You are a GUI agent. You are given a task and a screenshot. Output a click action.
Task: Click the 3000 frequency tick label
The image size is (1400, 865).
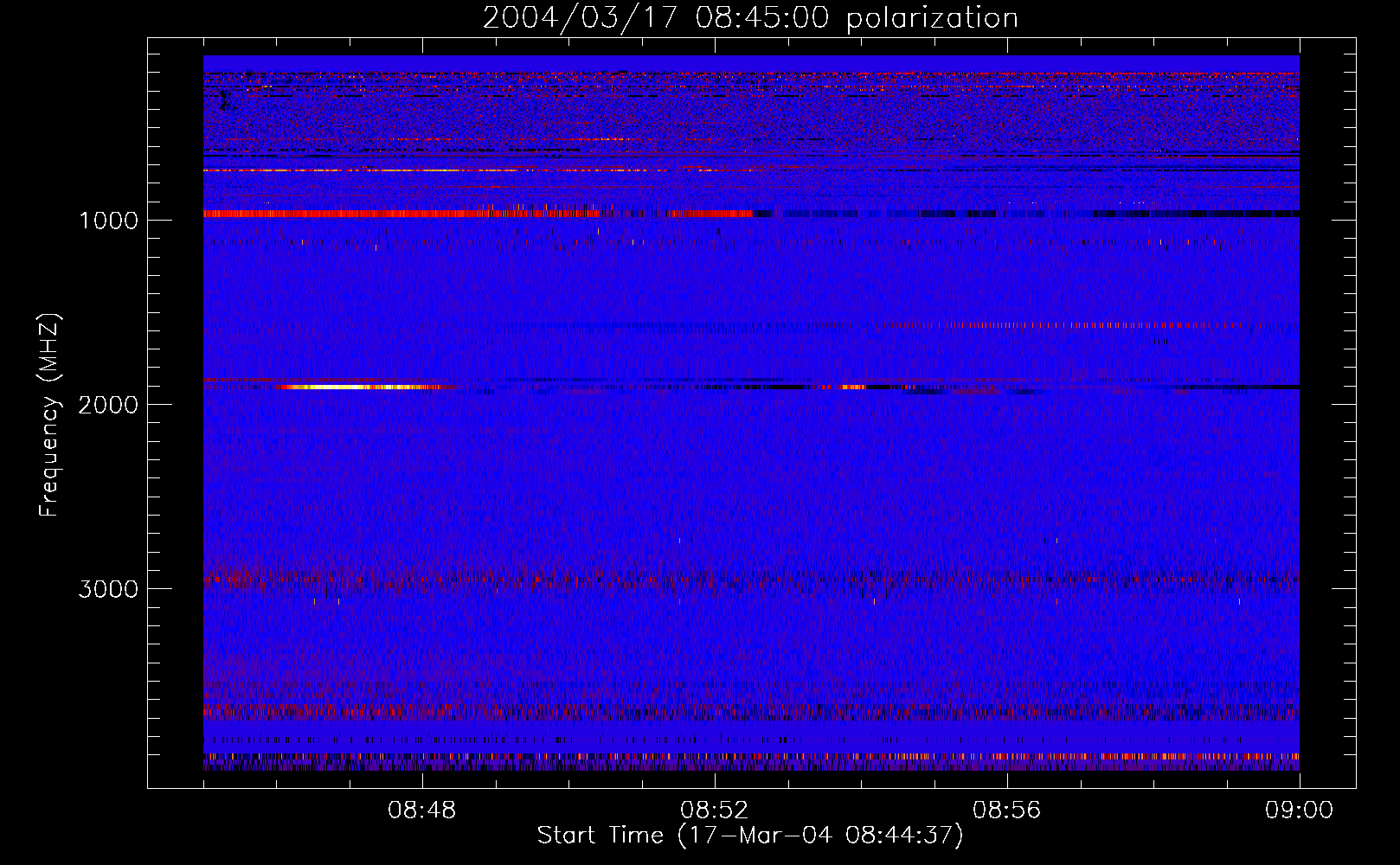pyautogui.click(x=108, y=589)
